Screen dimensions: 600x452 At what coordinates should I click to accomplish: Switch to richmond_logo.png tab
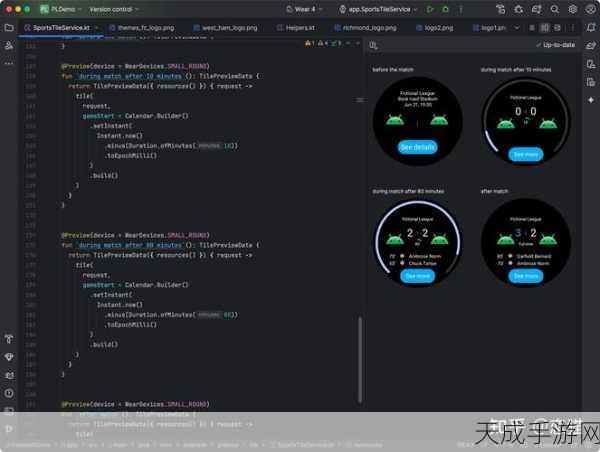tap(365, 28)
